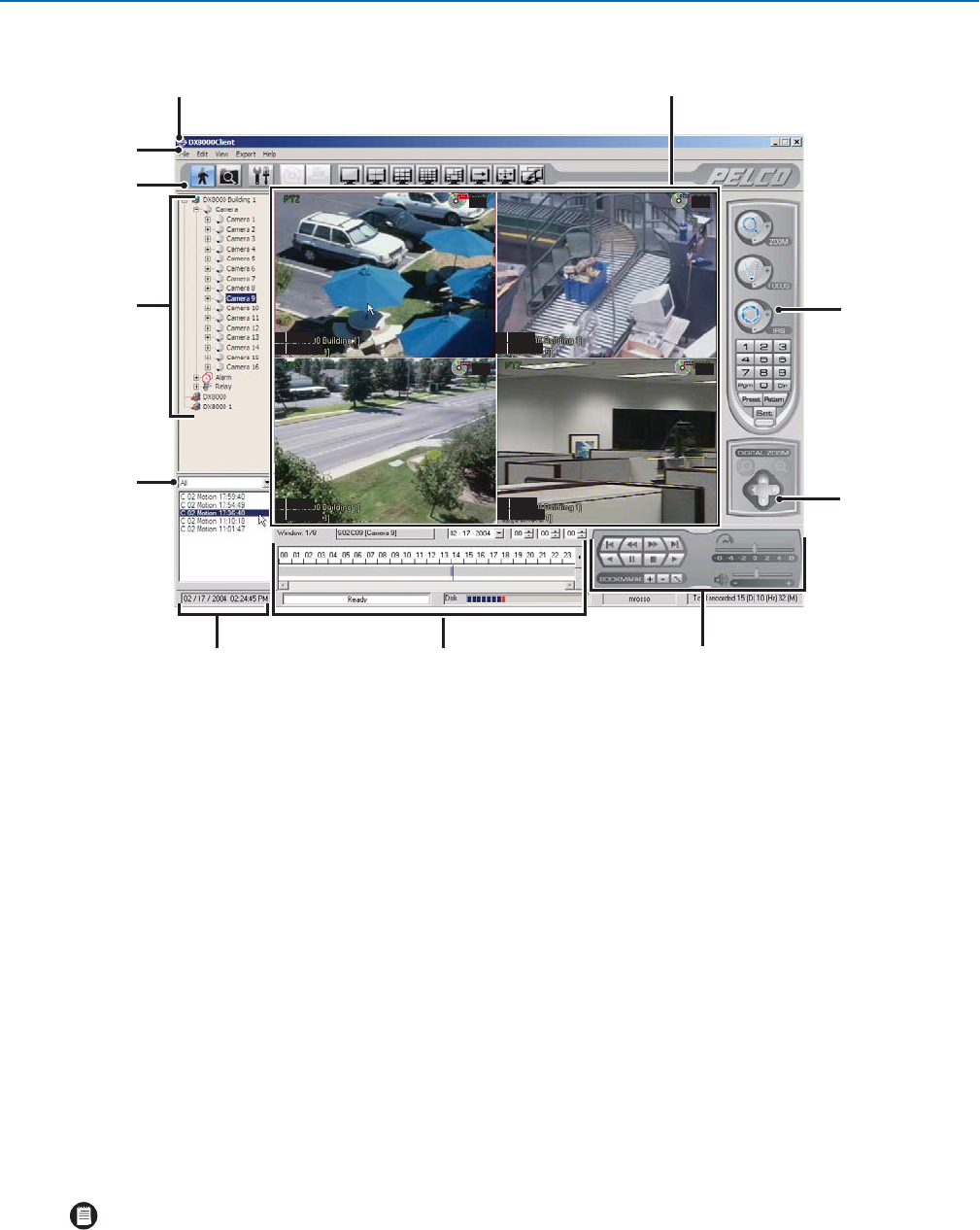Screen dimensions: 980x1230
Task: Click the digital zoom out magnifier
Action: 744,467
